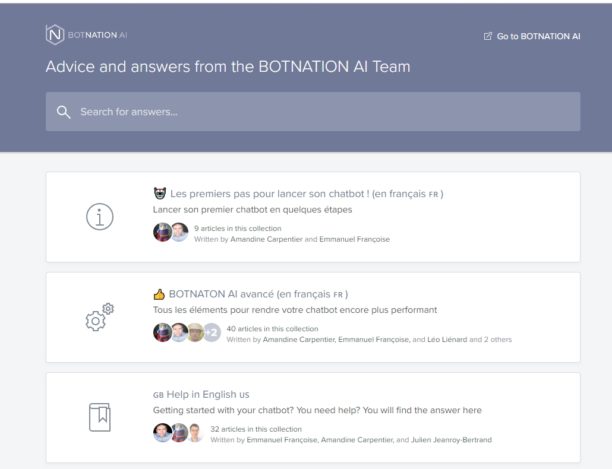Open the Go to BOTNATION AI link
The height and width of the screenshot is (469, 612).
[x=532, y=36]
